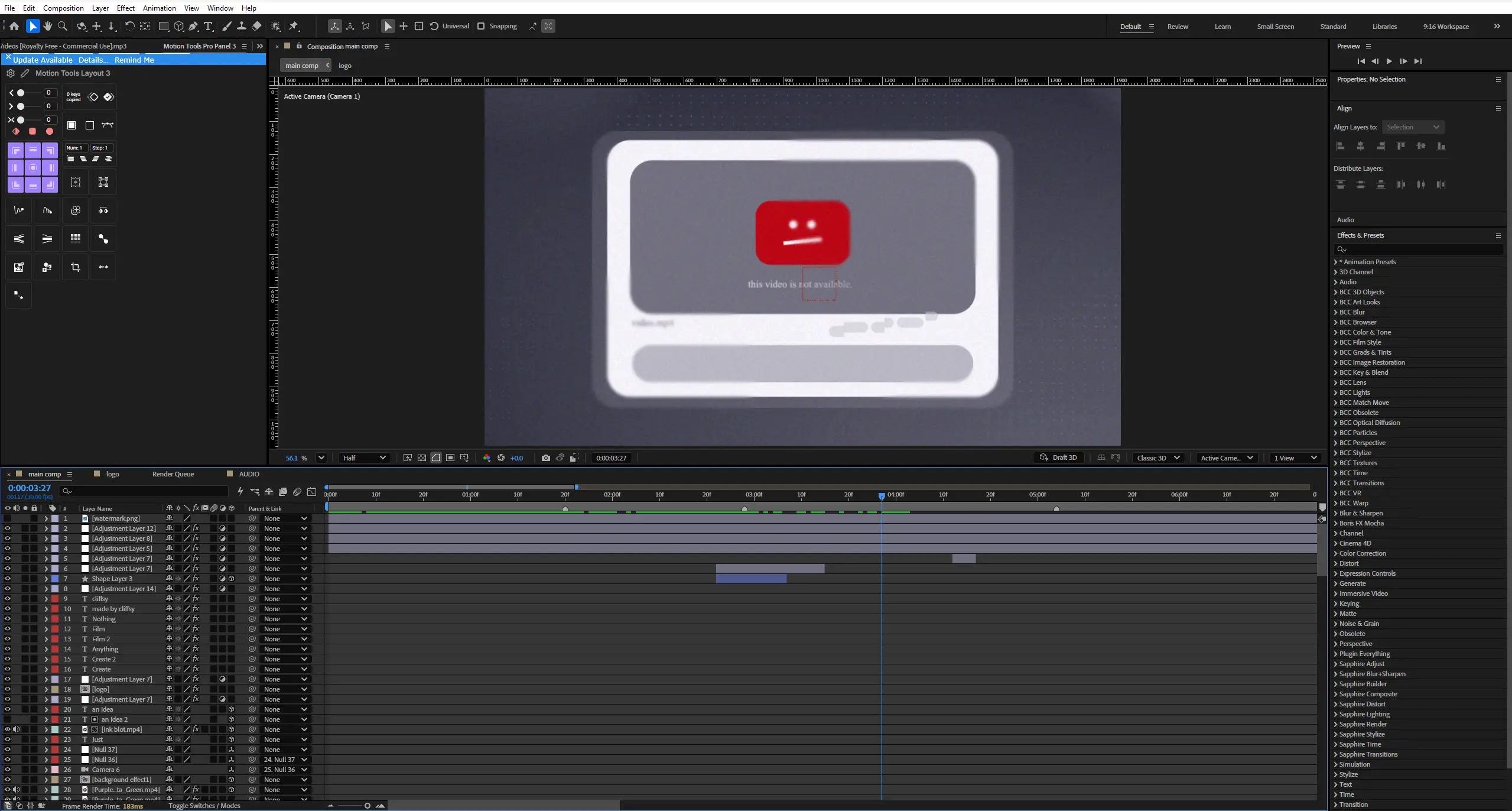Click the Details link in update banner
This screenshot has height=811, width=1512.
pyautogui.click(x=93, y=60)
